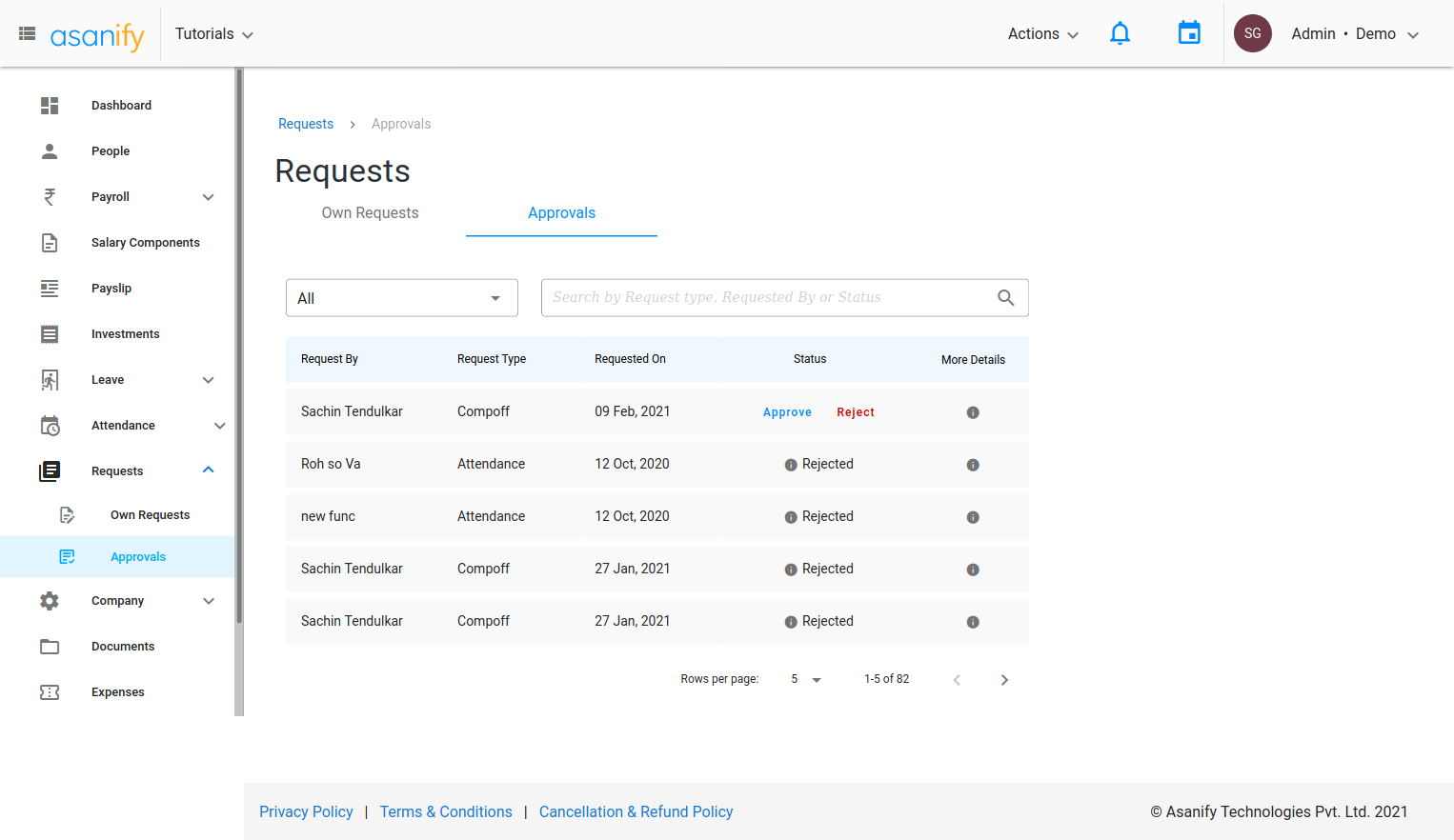
Task: Click the notification bell icon
Action: [x=1120, y=34]
